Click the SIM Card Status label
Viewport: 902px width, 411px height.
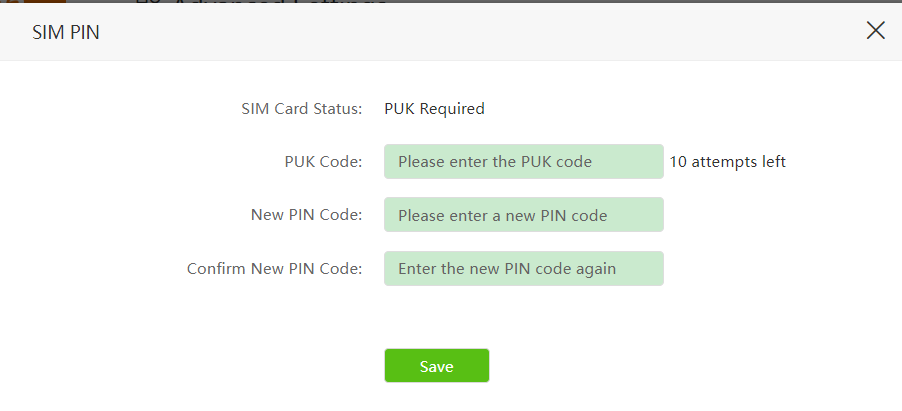[301, 109]
